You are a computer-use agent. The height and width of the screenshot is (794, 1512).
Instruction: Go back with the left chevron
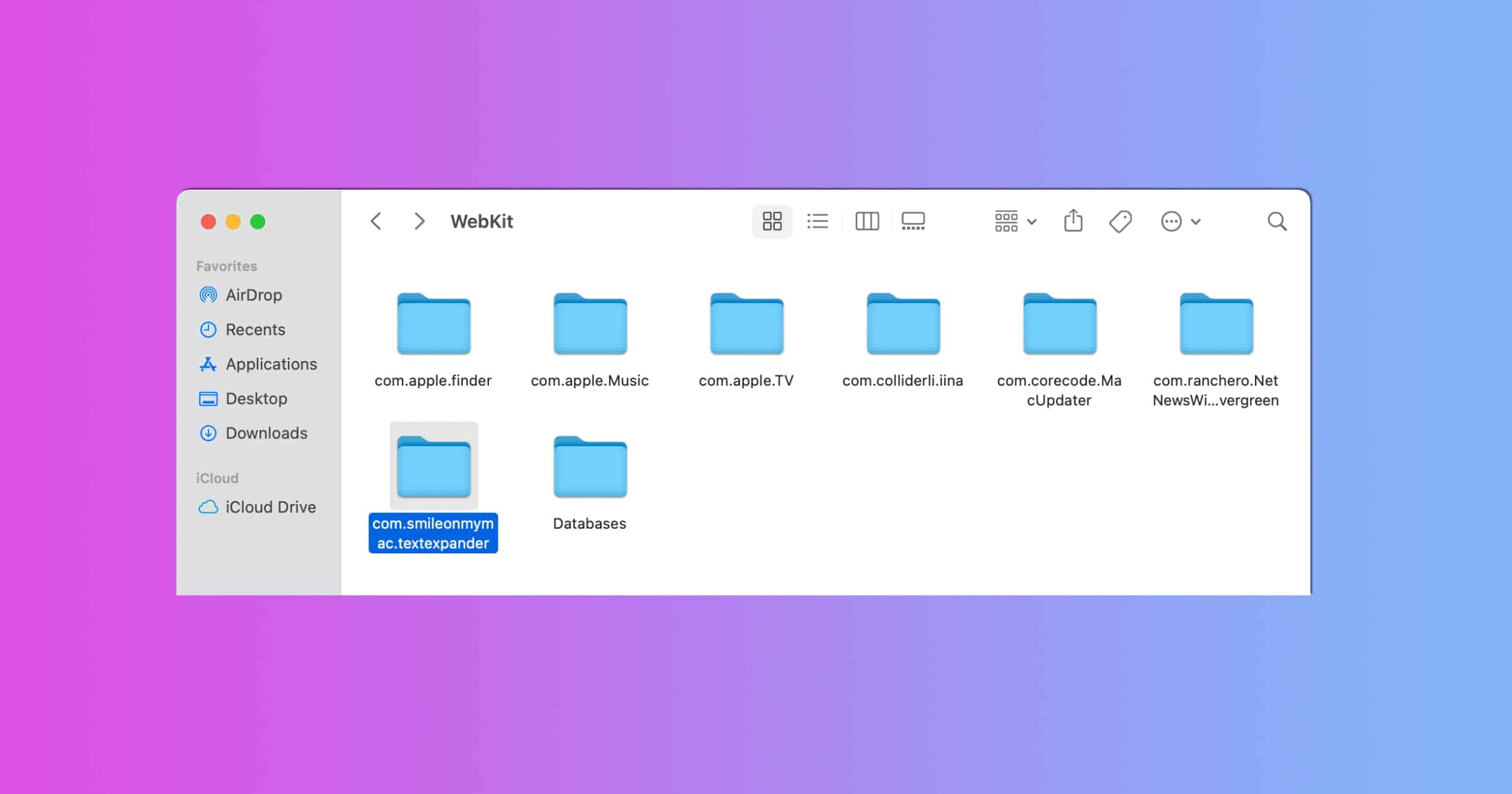pos(376,221)
